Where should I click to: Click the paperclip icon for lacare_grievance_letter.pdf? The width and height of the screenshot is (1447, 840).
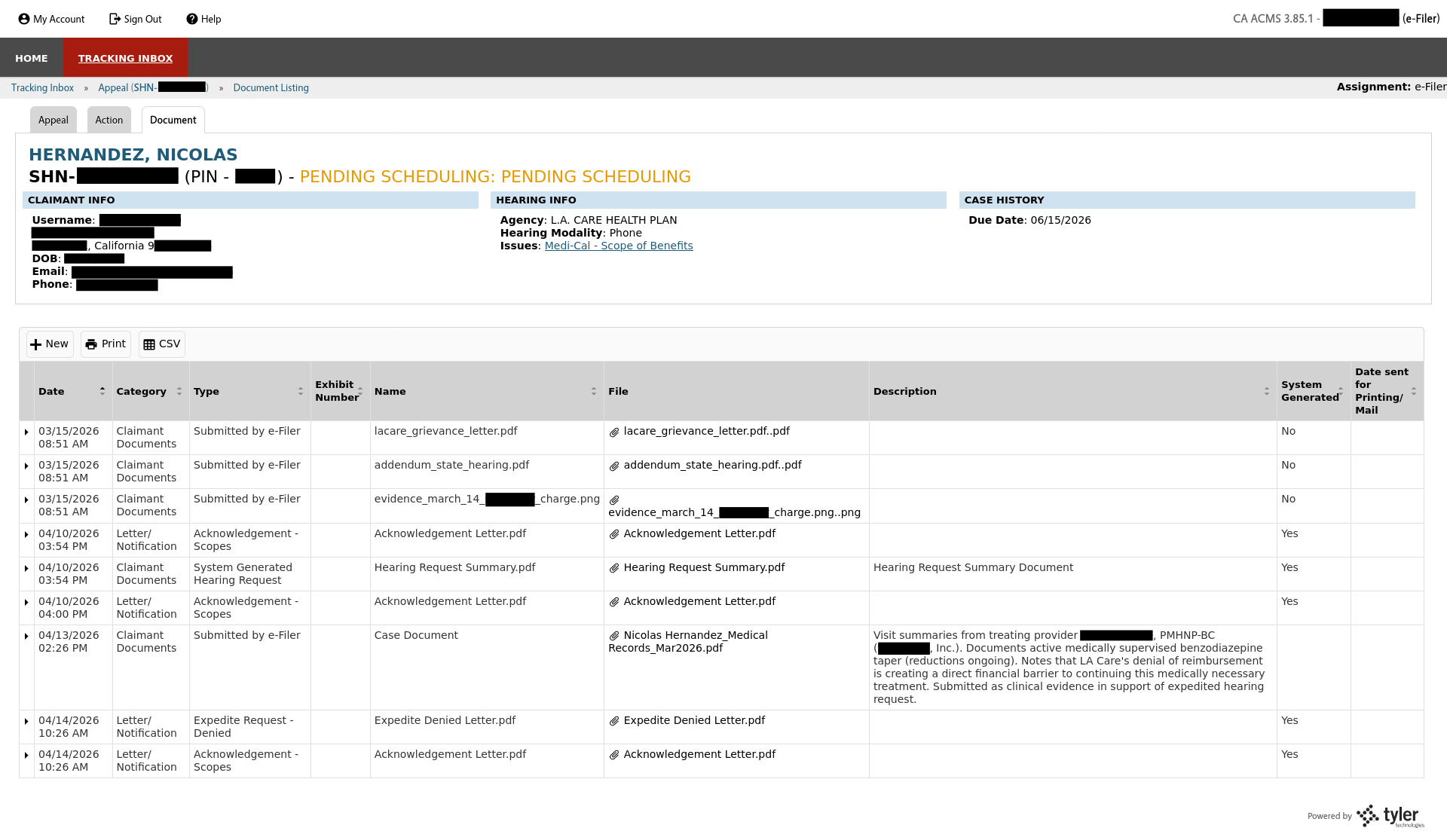coord(614,432)
